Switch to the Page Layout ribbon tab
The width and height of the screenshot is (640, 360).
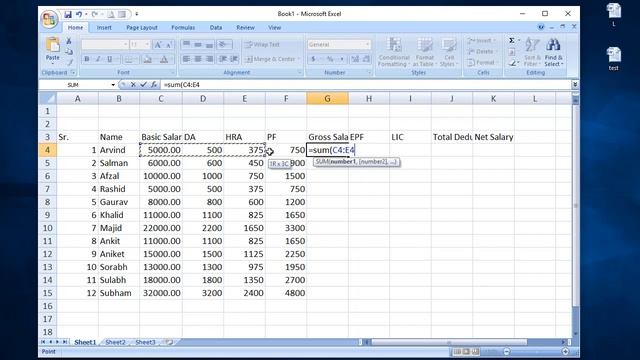point(142,27)
